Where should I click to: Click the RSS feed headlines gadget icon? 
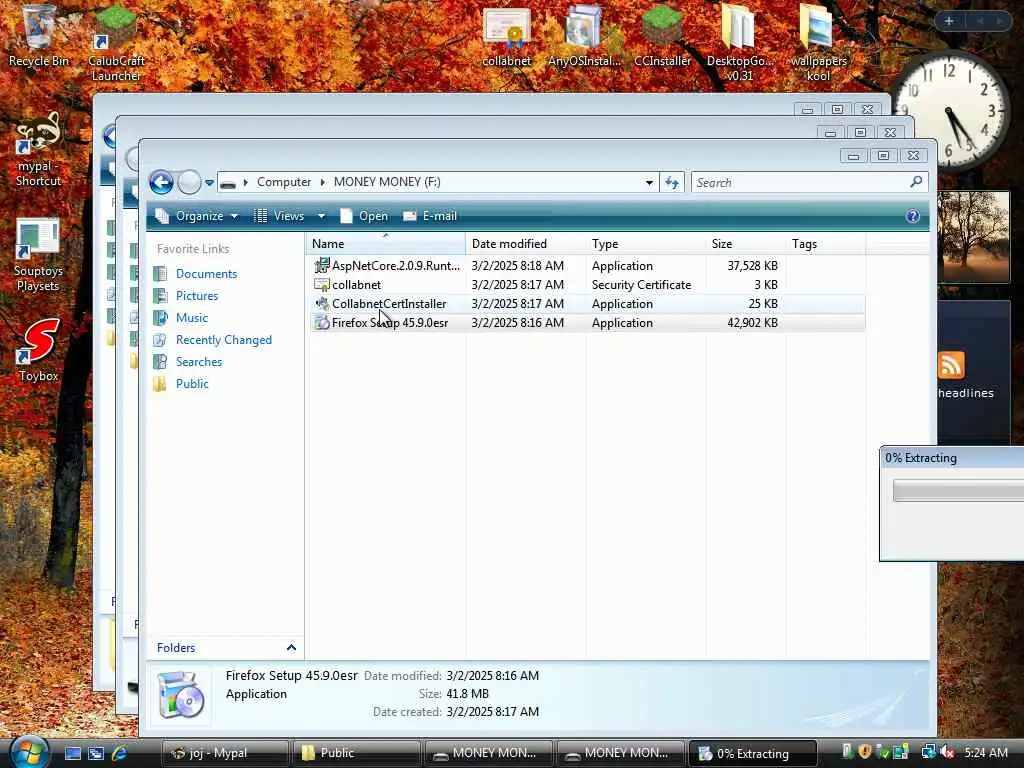[951, 365]
